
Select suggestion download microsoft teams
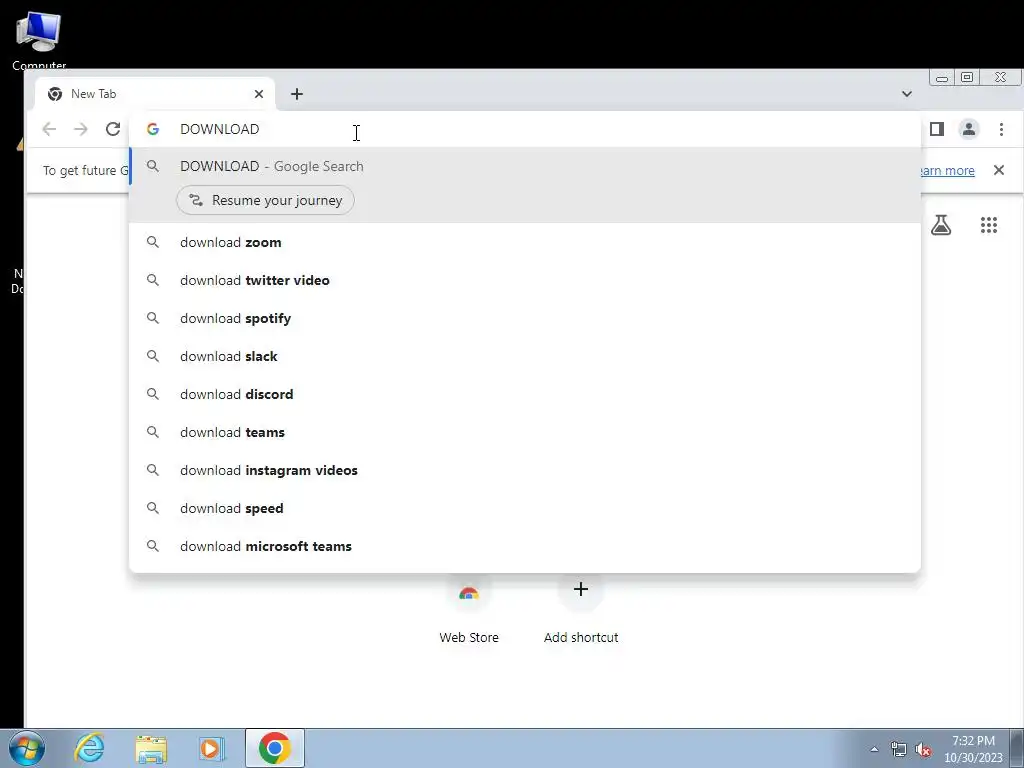[525, 546]
